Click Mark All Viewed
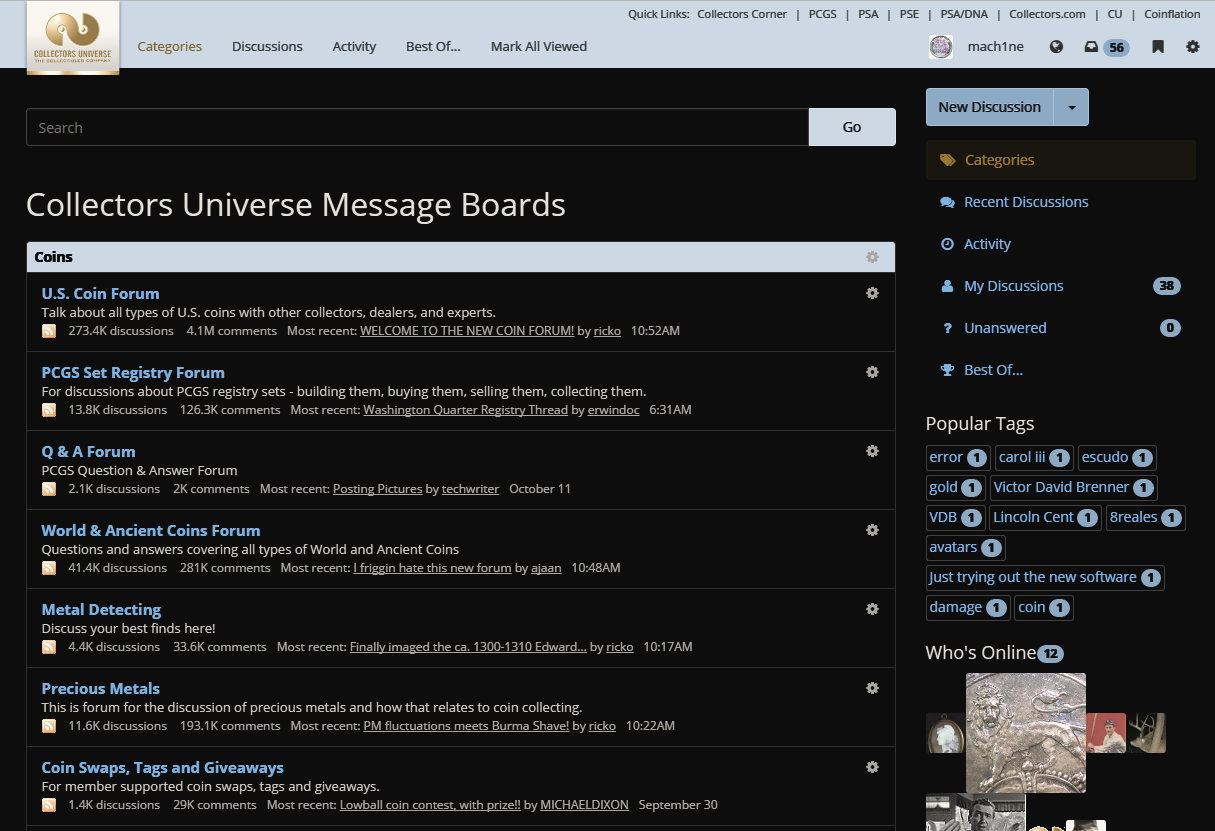This screenshot has height=831, width=1215. coord(539,46)
